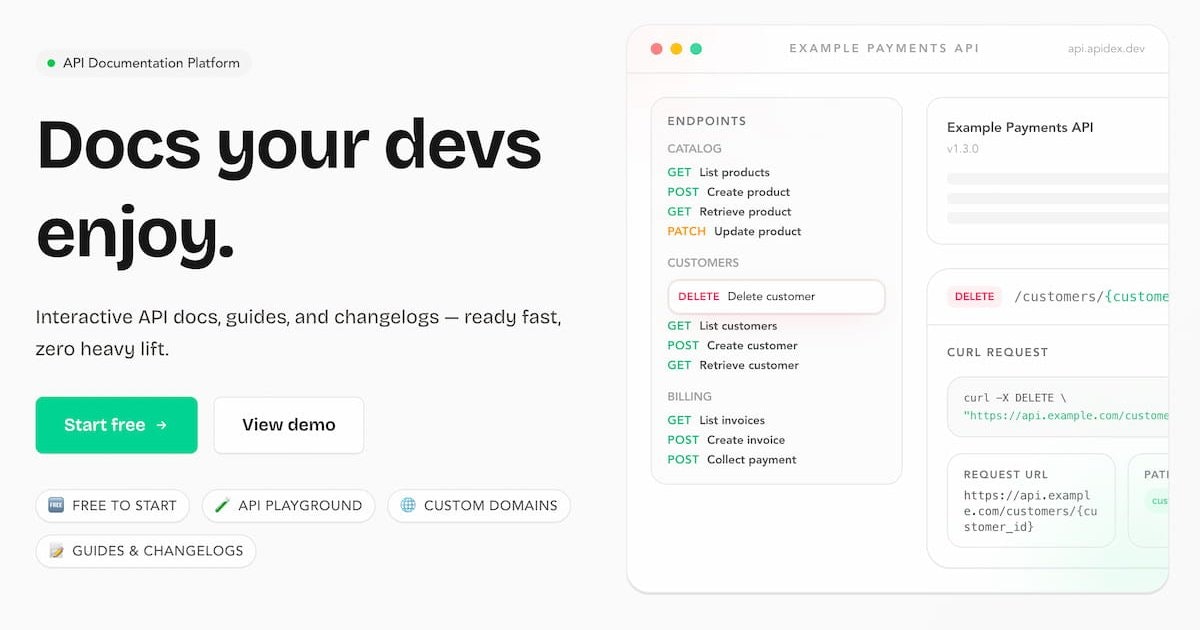Click the yellow window dot in mockup
Screen dimensions: 1200x630
click(x=676, y=48)
